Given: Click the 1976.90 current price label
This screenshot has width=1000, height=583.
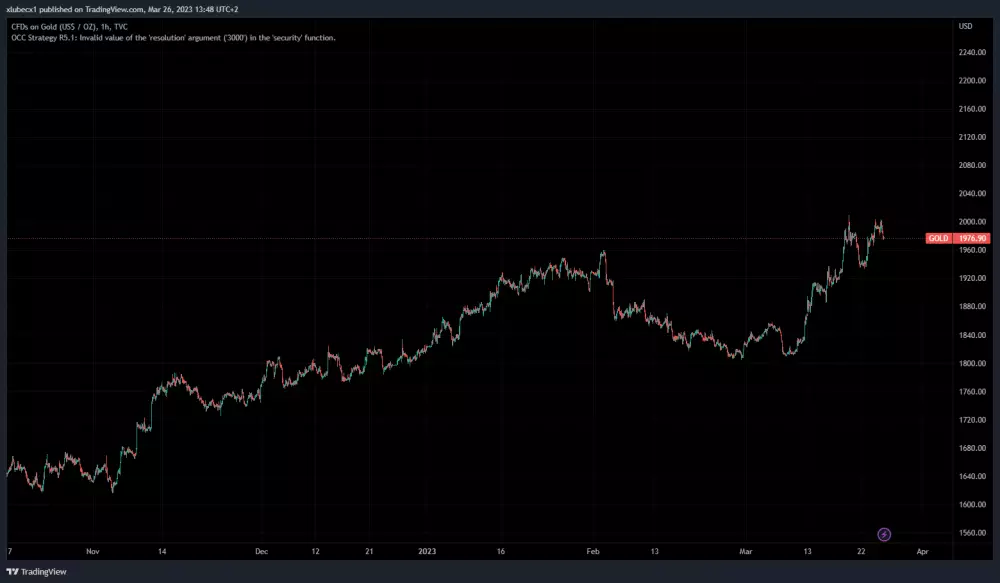Looking at the screenshot, I should pos(972,239).
